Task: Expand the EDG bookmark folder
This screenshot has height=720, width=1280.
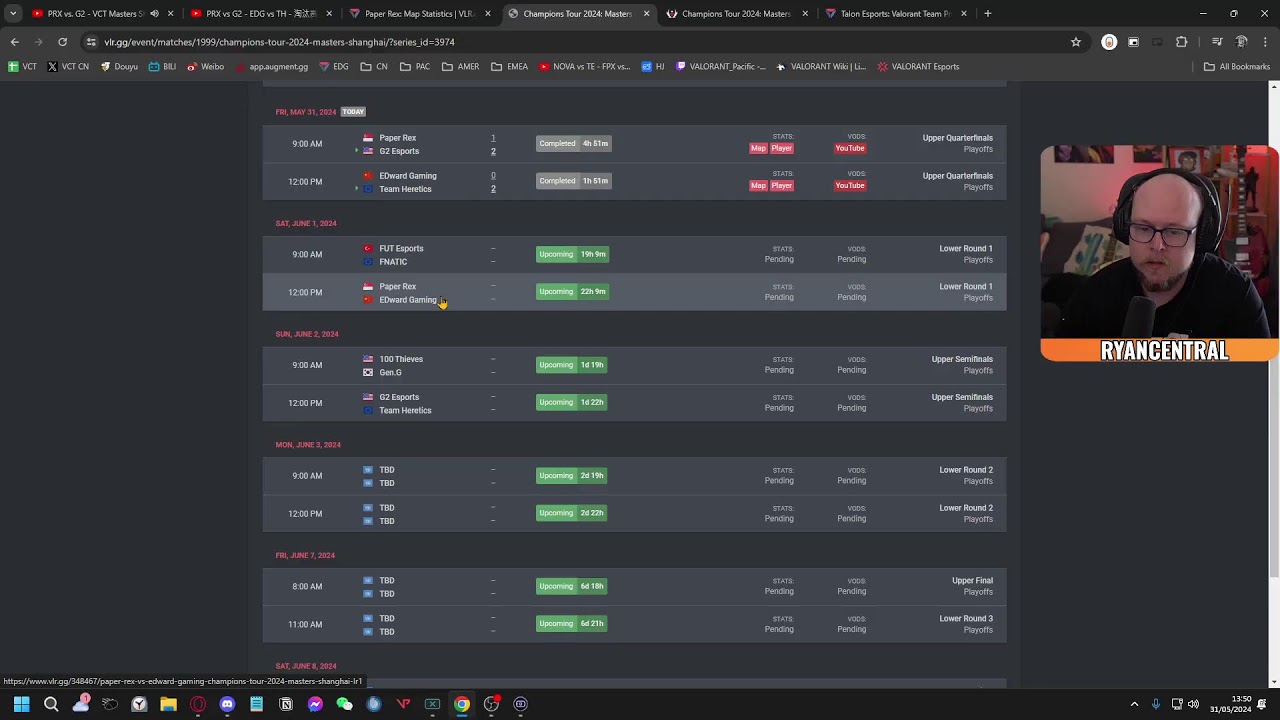Action: click(334, 67)
